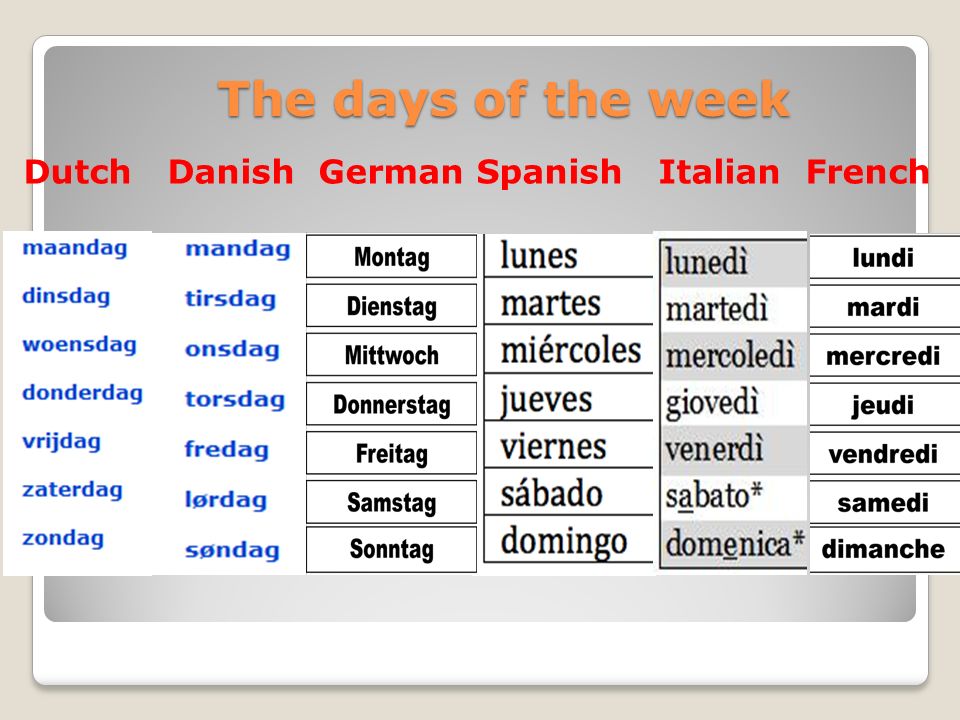960x720 pixels.
Task: Select the Danish word 'lørdag'
Action: tap(226, 500)
